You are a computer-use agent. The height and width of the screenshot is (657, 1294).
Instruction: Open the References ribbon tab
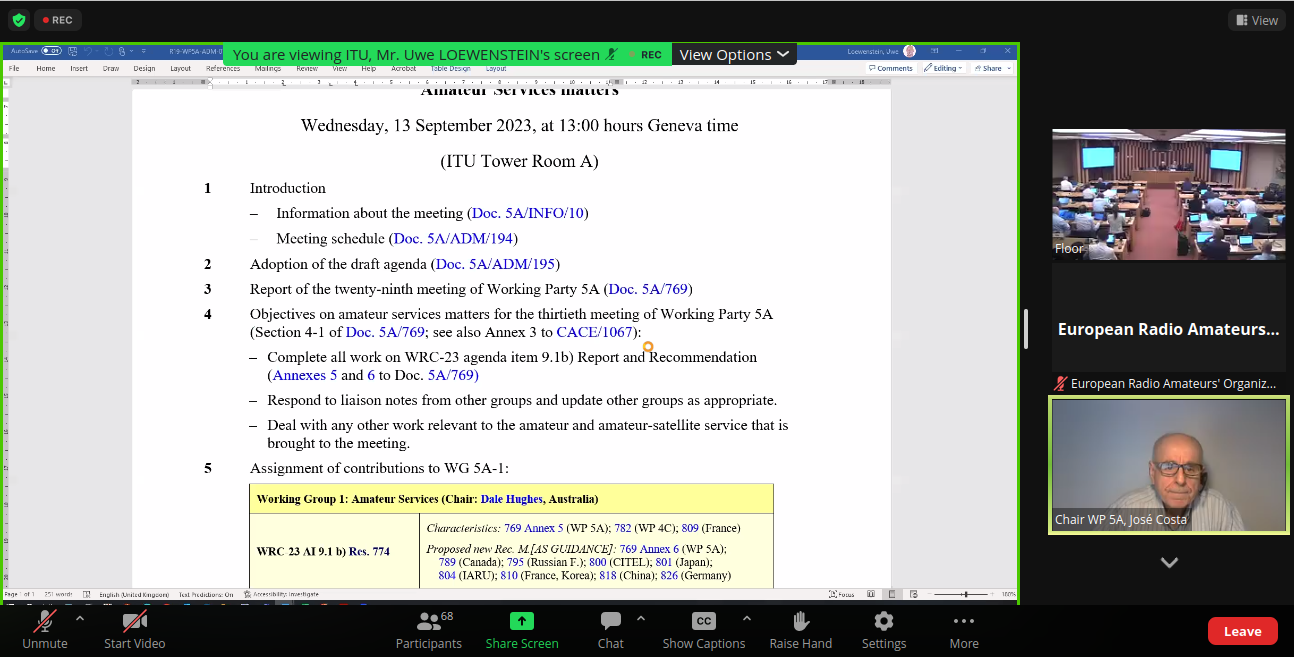click(x=223, y=69)
